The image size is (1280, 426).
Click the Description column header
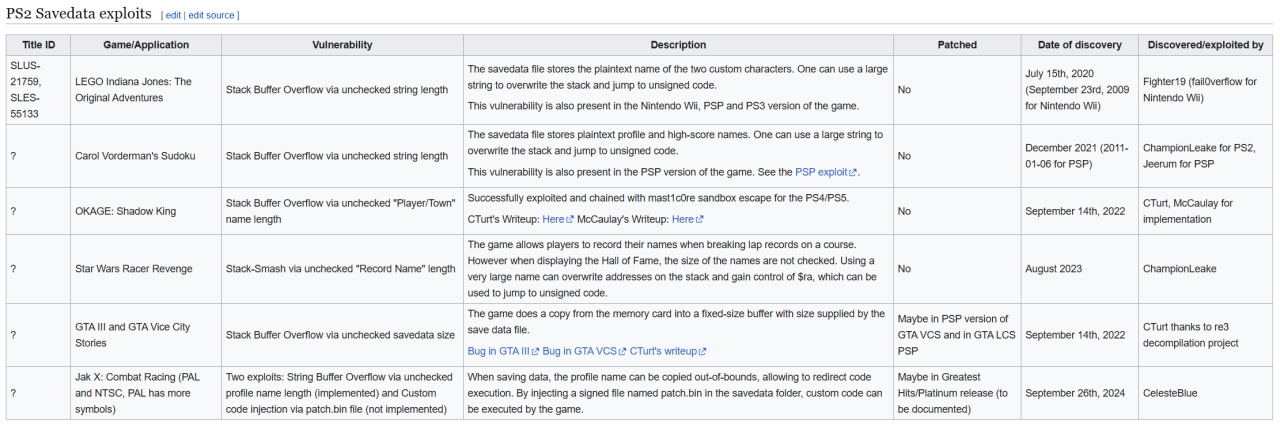[678, 45]
